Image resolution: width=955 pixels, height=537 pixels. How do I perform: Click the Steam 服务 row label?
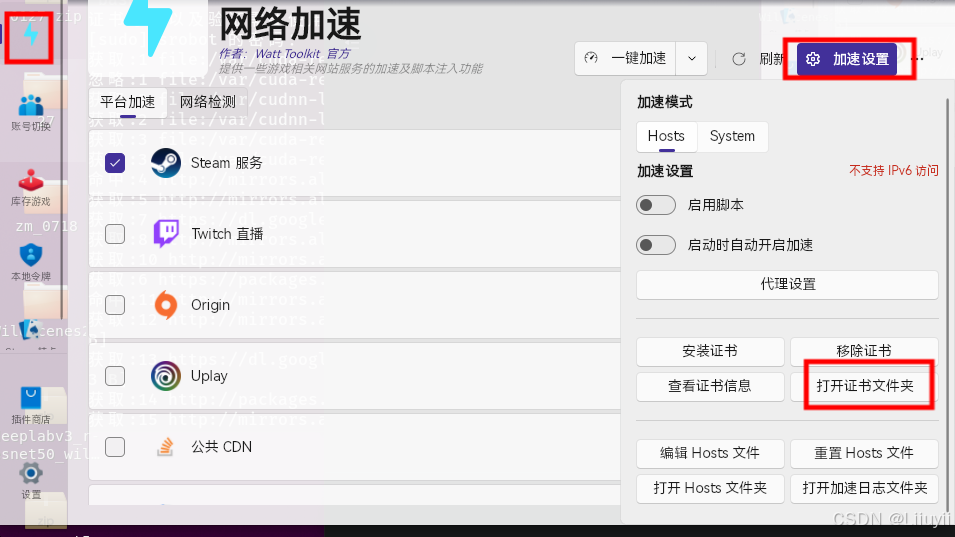(x=227, y=163)
